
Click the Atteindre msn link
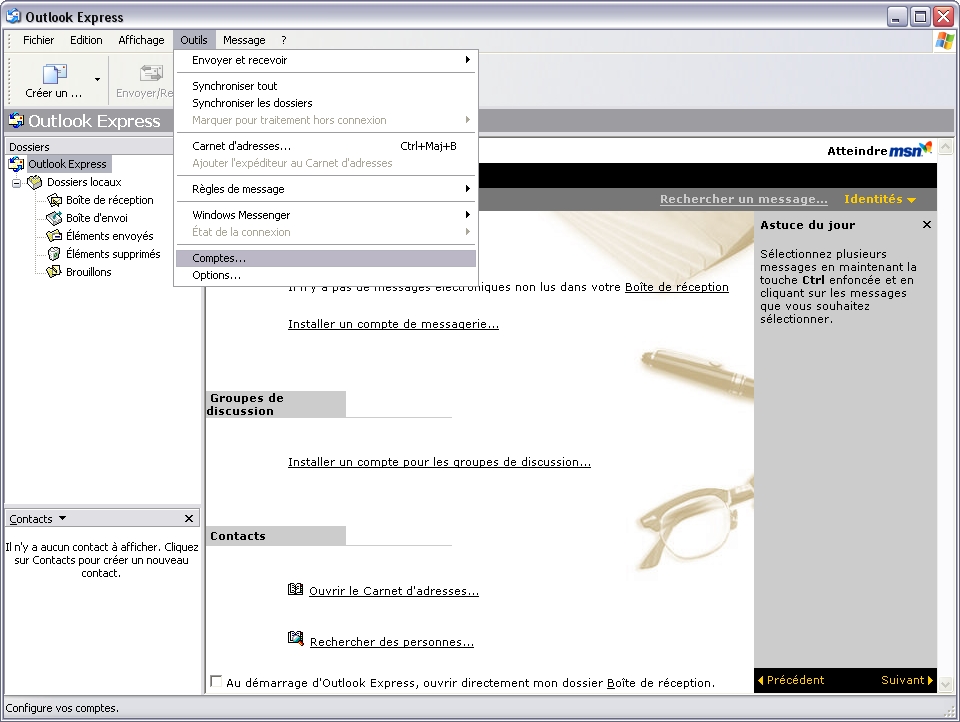coord(880,150)
